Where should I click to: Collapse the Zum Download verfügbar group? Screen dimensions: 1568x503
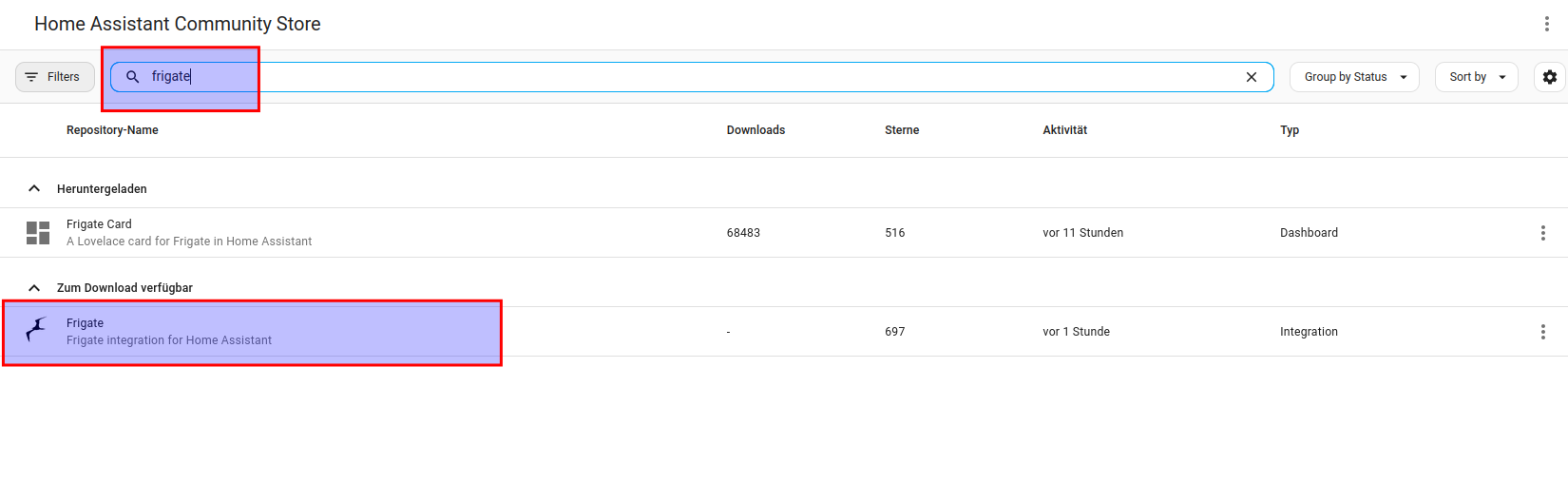click(34, 287)
